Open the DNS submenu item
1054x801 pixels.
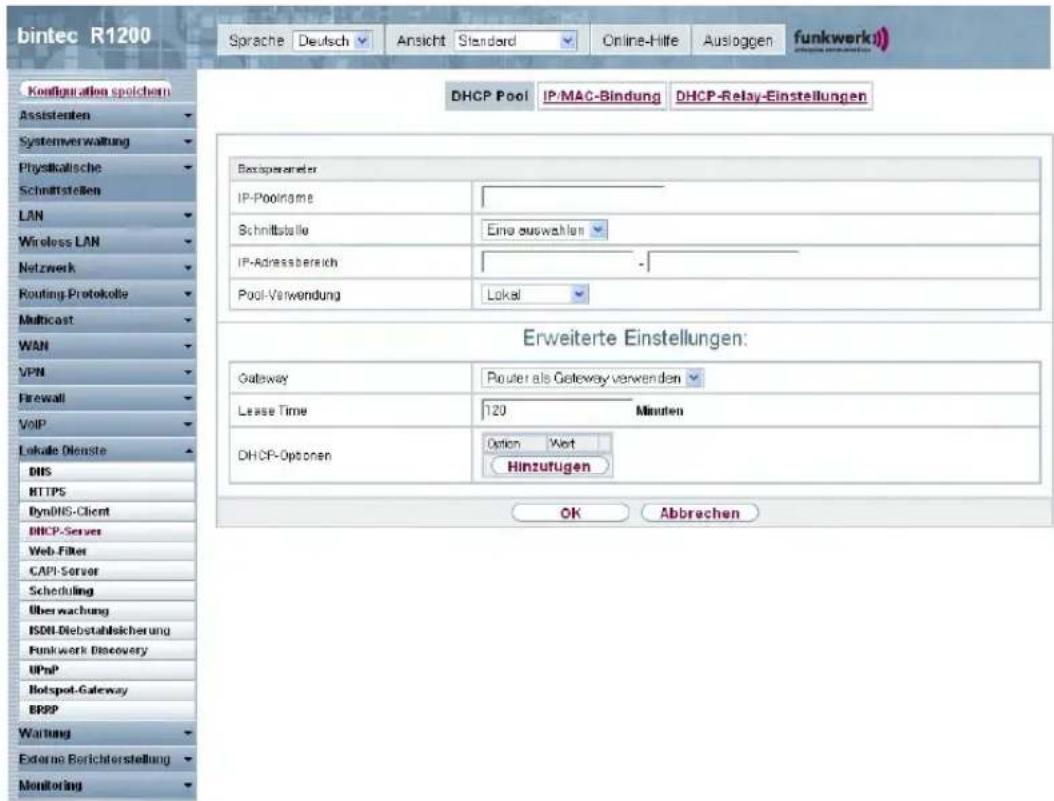(x=108, y=472)
